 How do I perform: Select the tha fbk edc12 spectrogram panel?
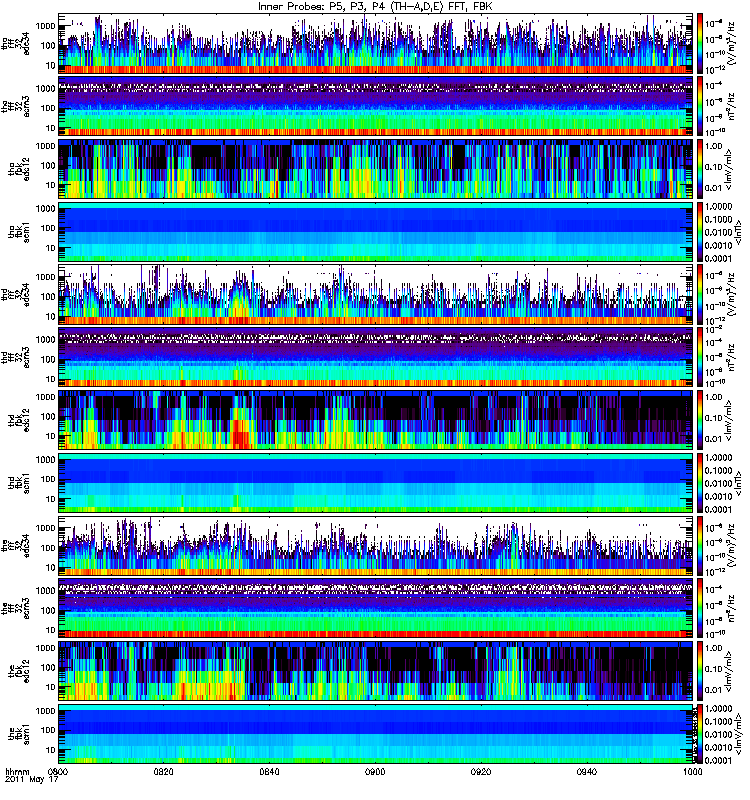coord(376,169)
